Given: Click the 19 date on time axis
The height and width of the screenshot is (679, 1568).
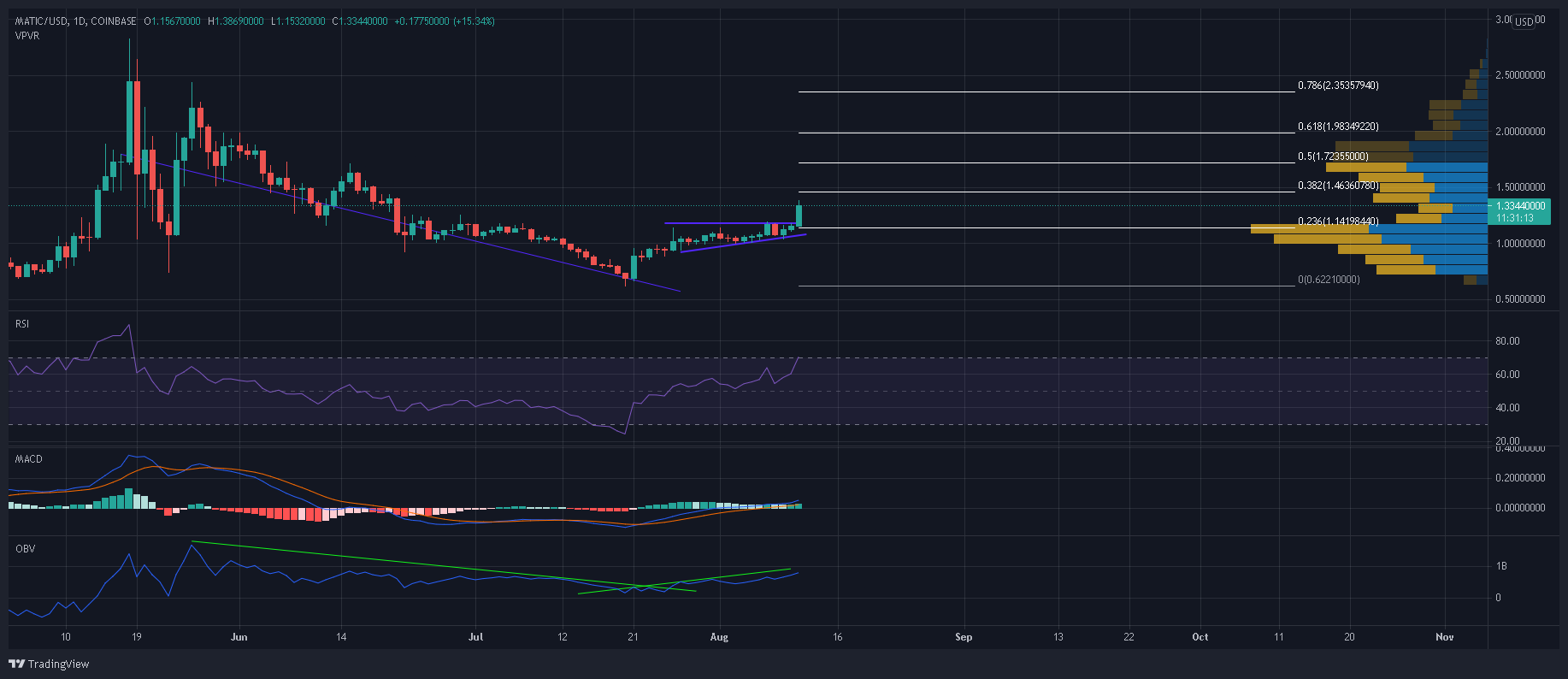Looking at the screenshot, I should [137, 637].
